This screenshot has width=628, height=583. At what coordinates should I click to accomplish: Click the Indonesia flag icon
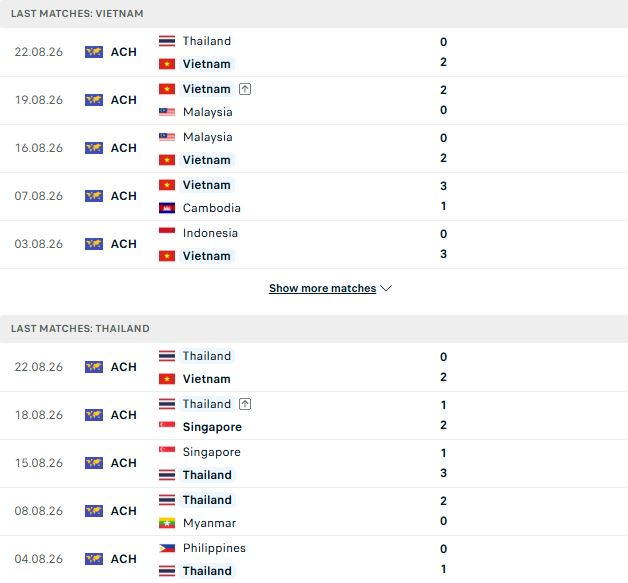tap(167, 233)
